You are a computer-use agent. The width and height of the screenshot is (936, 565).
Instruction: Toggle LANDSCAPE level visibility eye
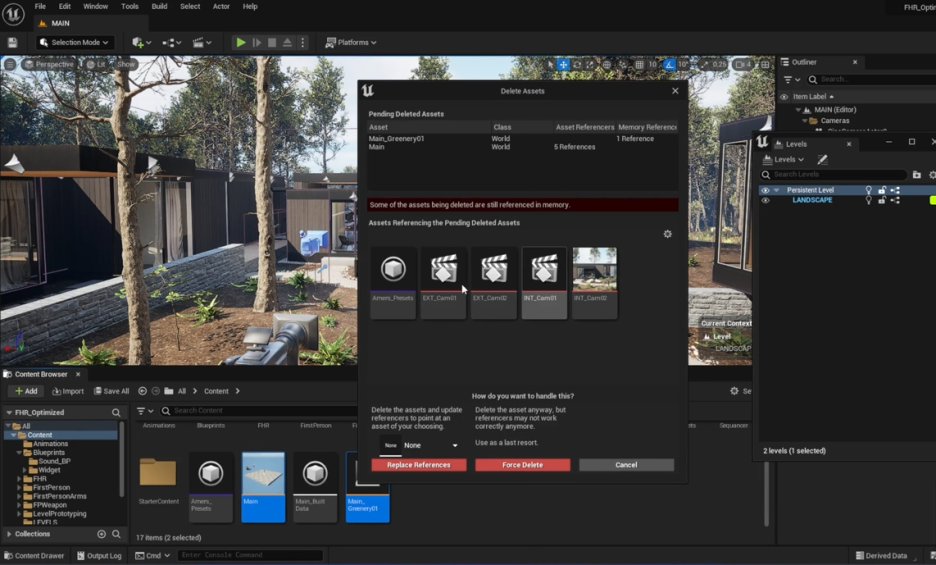tap(765, 201)
